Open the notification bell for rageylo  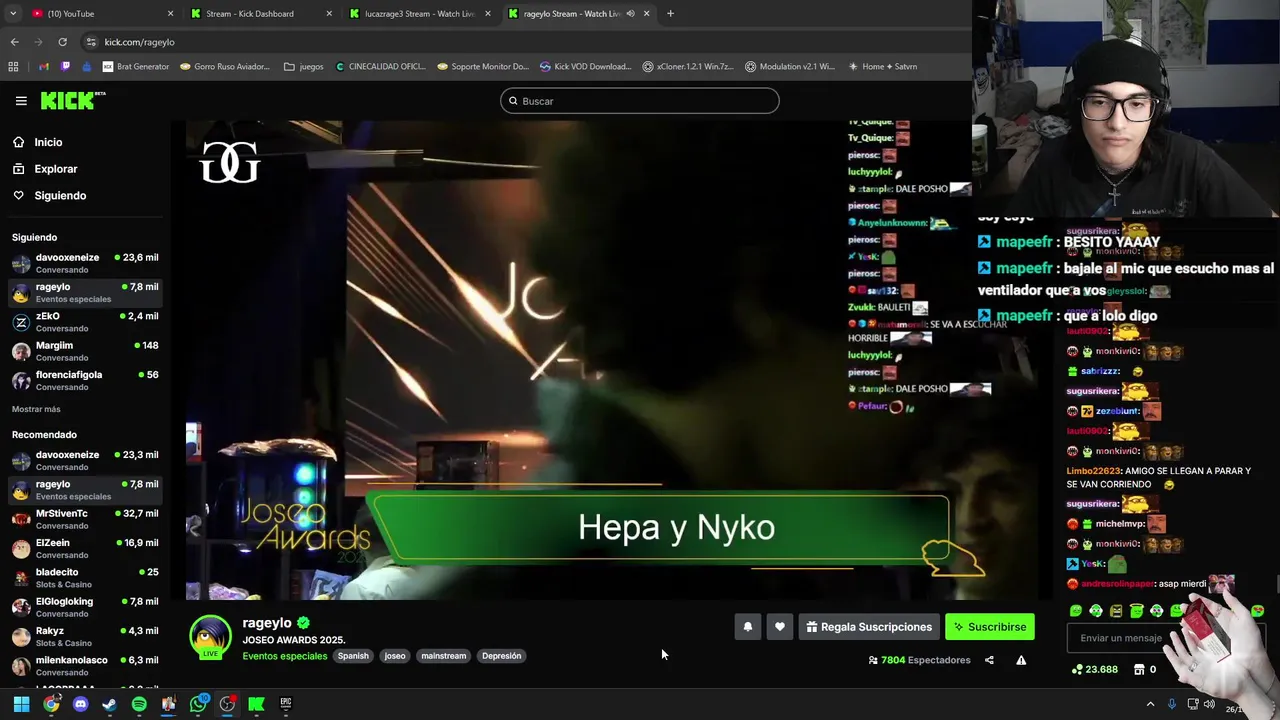[747, 627]
